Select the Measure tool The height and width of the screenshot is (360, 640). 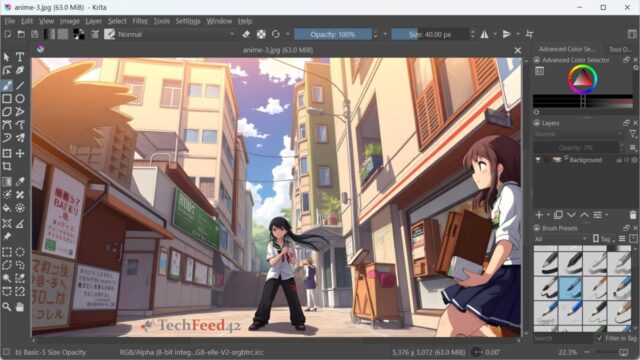click(x=20, y=223)
